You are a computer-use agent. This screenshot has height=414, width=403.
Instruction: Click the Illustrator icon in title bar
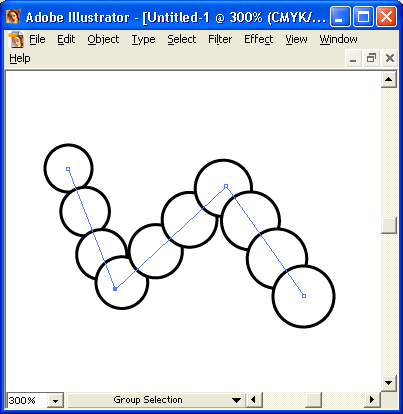click(x=13, y=16)
